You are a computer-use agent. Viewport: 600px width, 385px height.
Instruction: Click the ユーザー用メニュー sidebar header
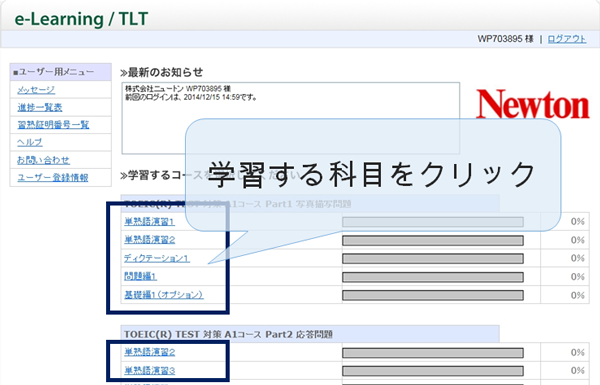tap(60, 72)
